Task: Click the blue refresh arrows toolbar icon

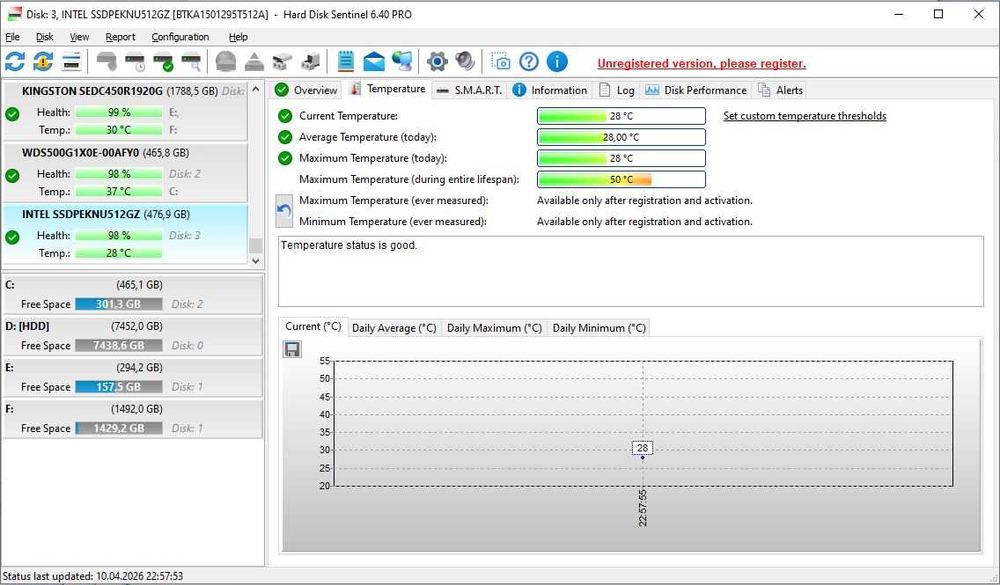Action: 15,62
